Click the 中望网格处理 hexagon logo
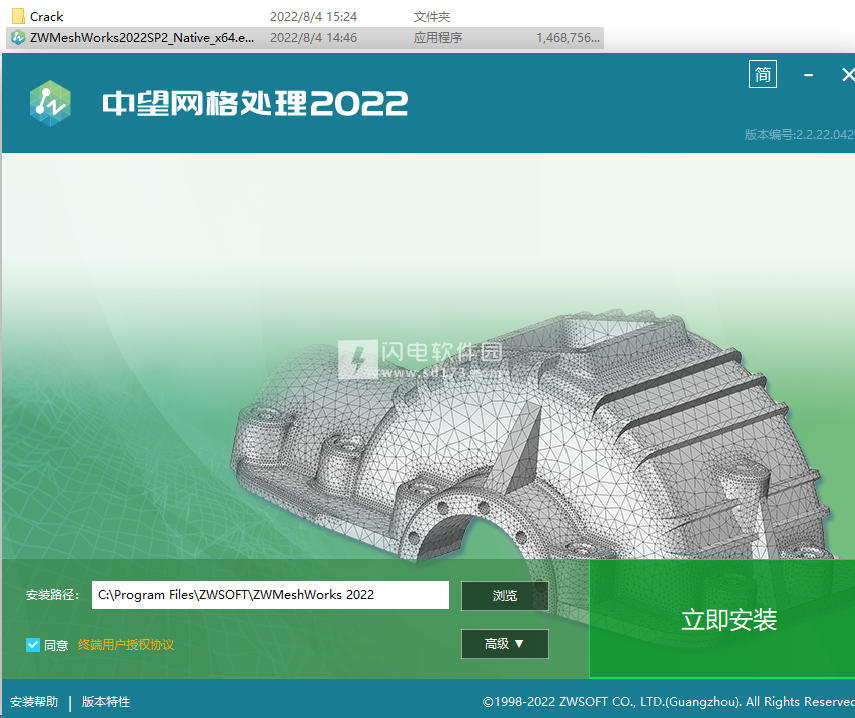This screenshot has width=855, height=718. coord(50,103)
